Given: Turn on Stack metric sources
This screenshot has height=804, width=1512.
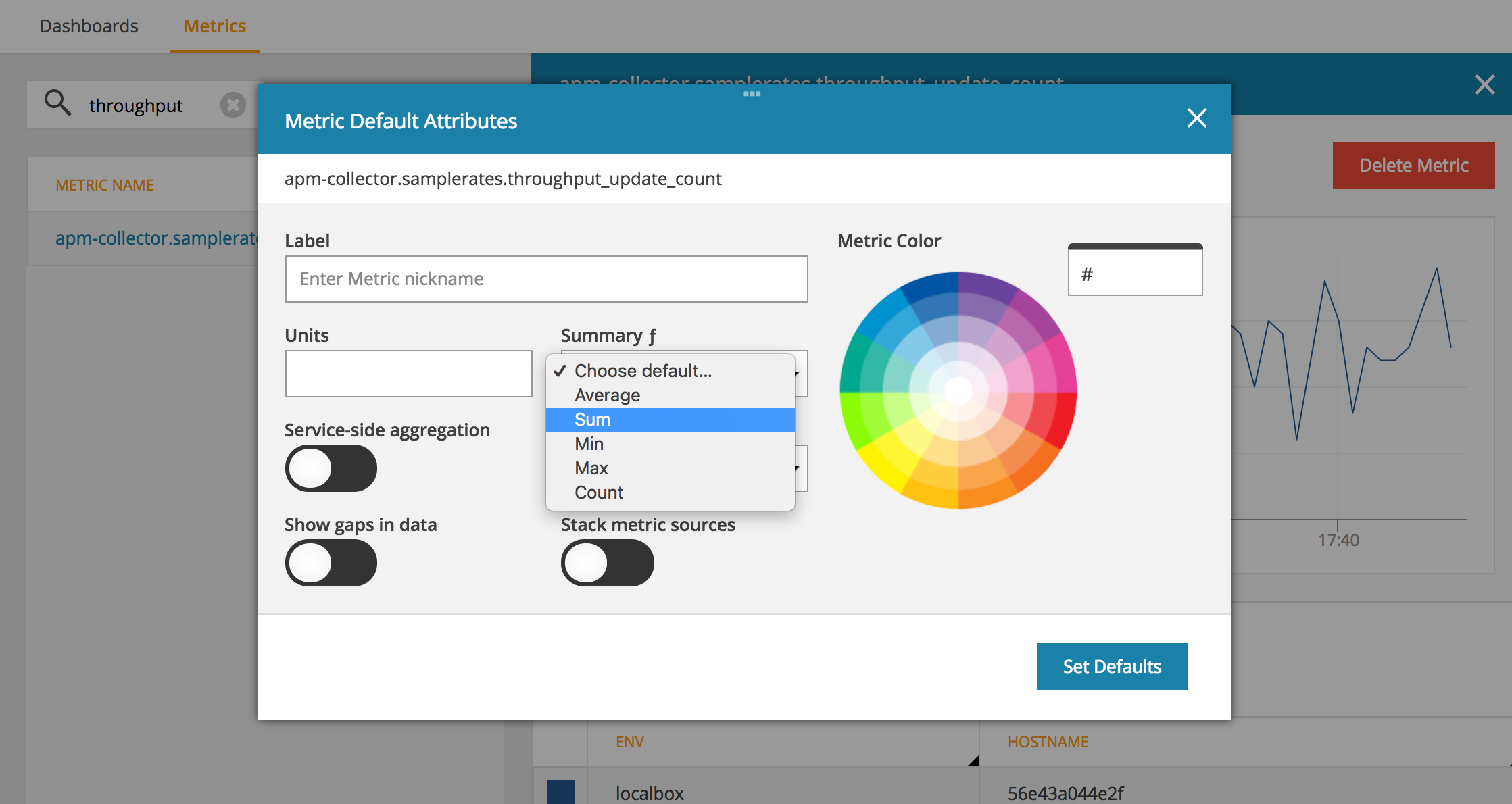Looking at the screenshot, I should click(607, 563).
